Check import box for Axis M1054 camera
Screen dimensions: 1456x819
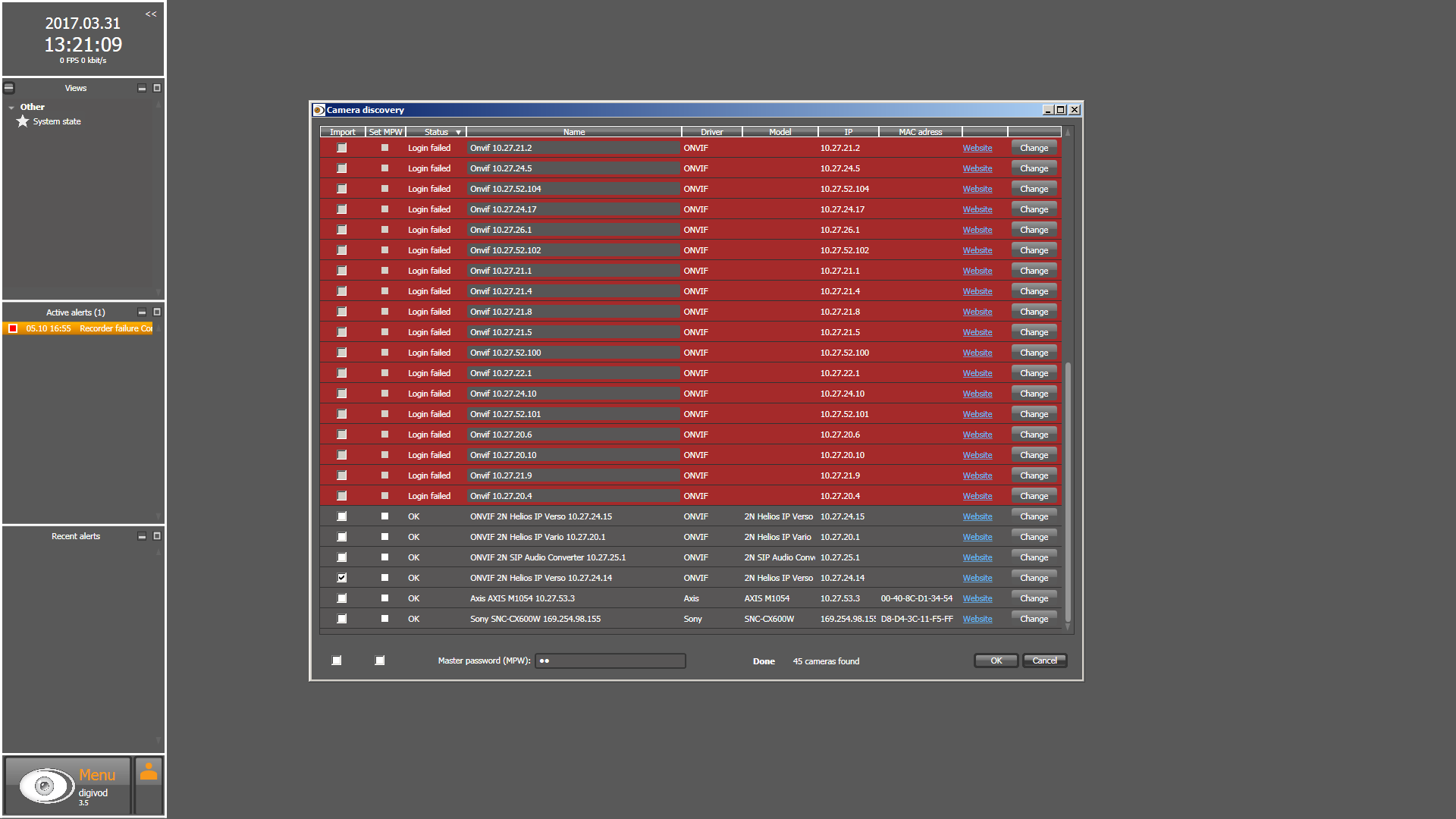pyautogui.click(x=342, y=598)
